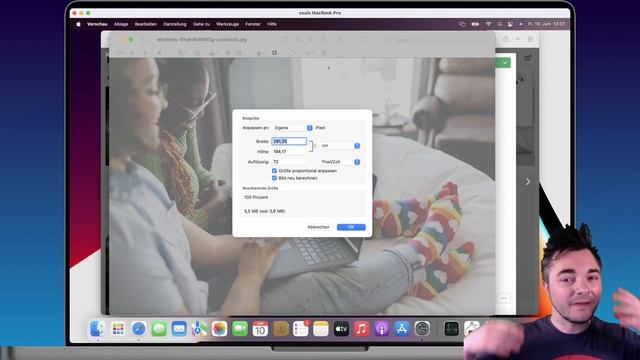This screenshot has width=640, height=360.
Task: Open Notes from the Dock
Action: 321,329
